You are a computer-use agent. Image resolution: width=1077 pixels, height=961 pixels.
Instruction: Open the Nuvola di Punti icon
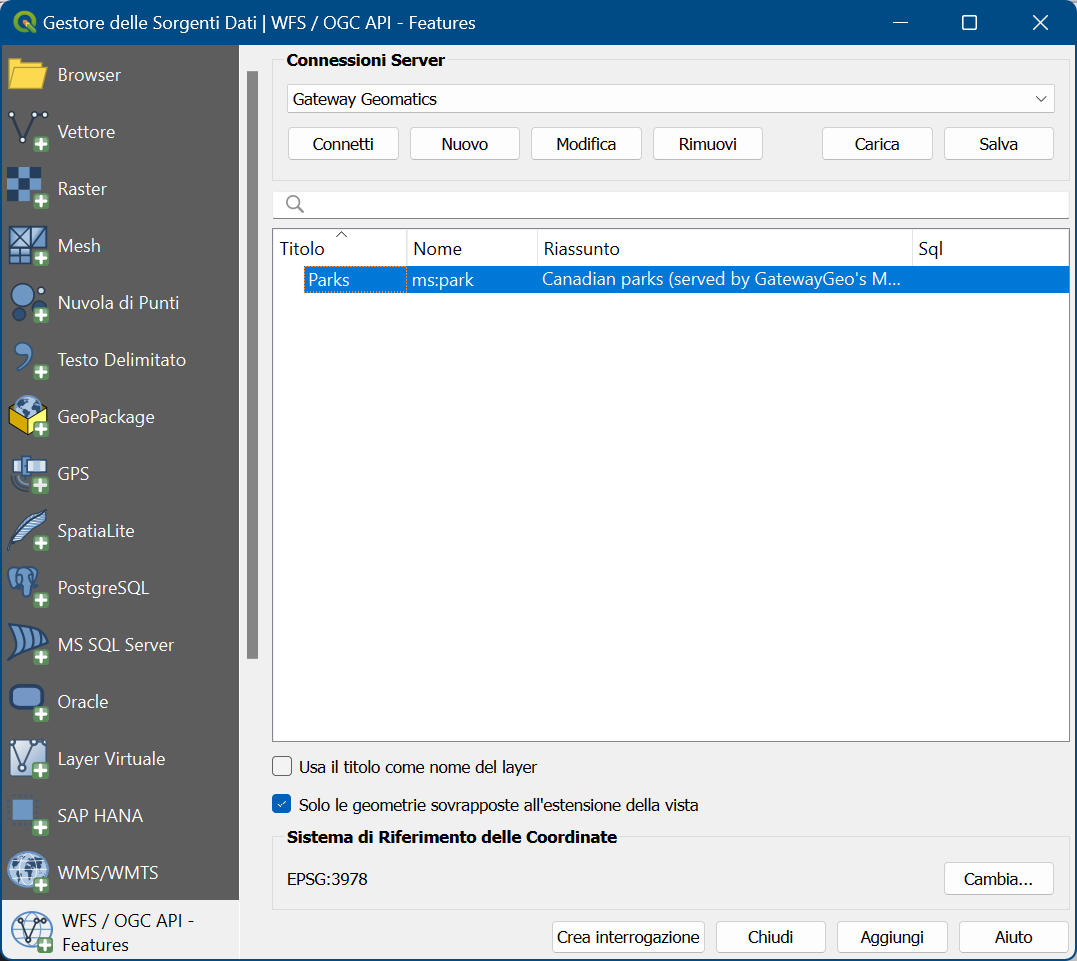coord(27,302)
